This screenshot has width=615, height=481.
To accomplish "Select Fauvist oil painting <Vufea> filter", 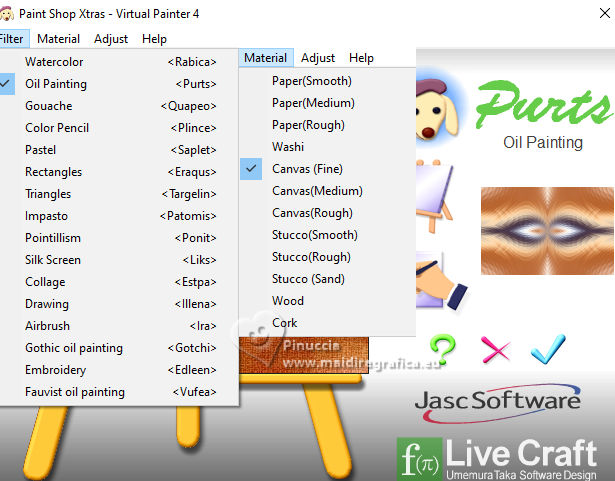I will pyautogui.click(x=119, y=392).
